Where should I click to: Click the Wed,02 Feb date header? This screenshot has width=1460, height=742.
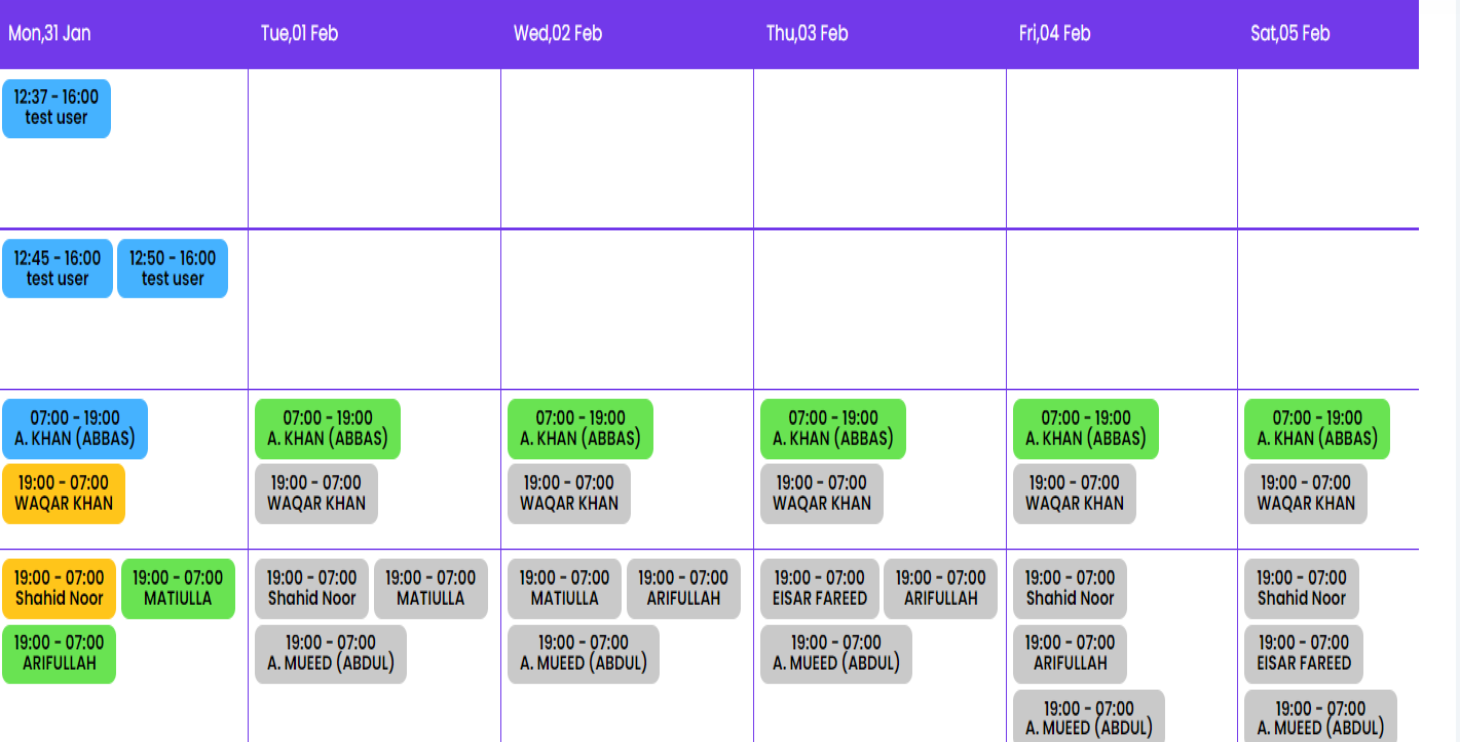[x=558, y=34]
